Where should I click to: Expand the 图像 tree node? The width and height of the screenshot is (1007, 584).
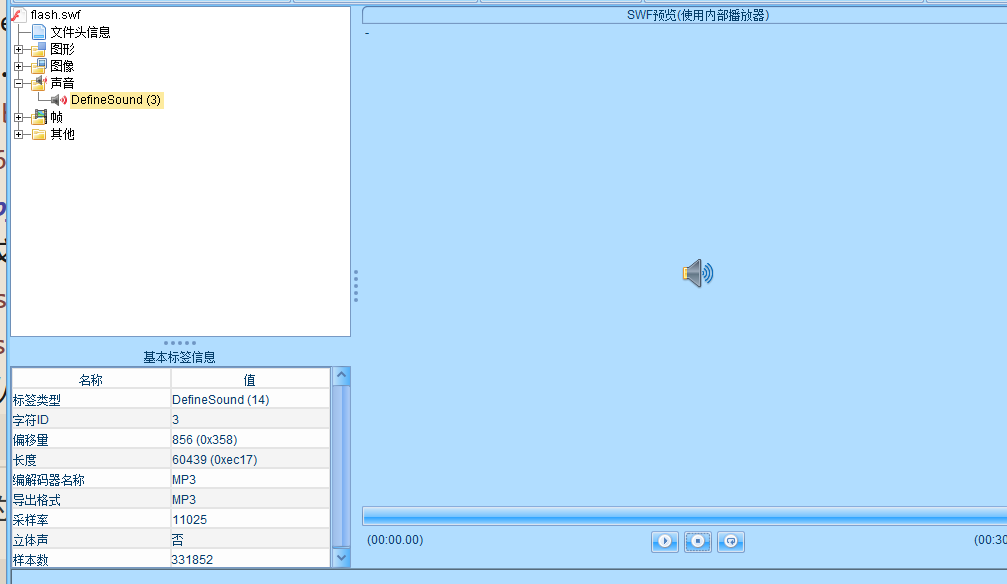pyautogui.click(x=19, y=66)
